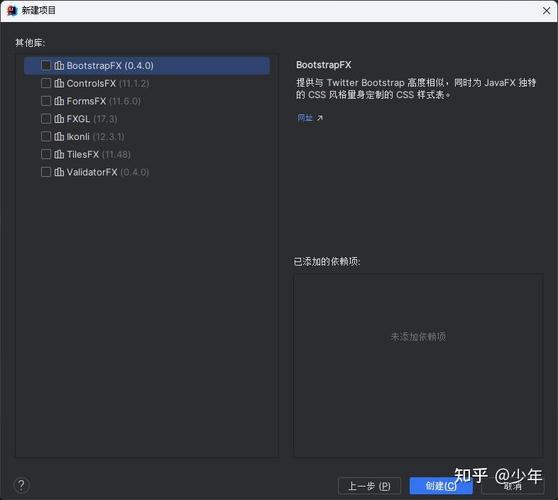Click the IntelliJ logo in title bar
Screen dimensions: 558x500
(x=12, y=11)
